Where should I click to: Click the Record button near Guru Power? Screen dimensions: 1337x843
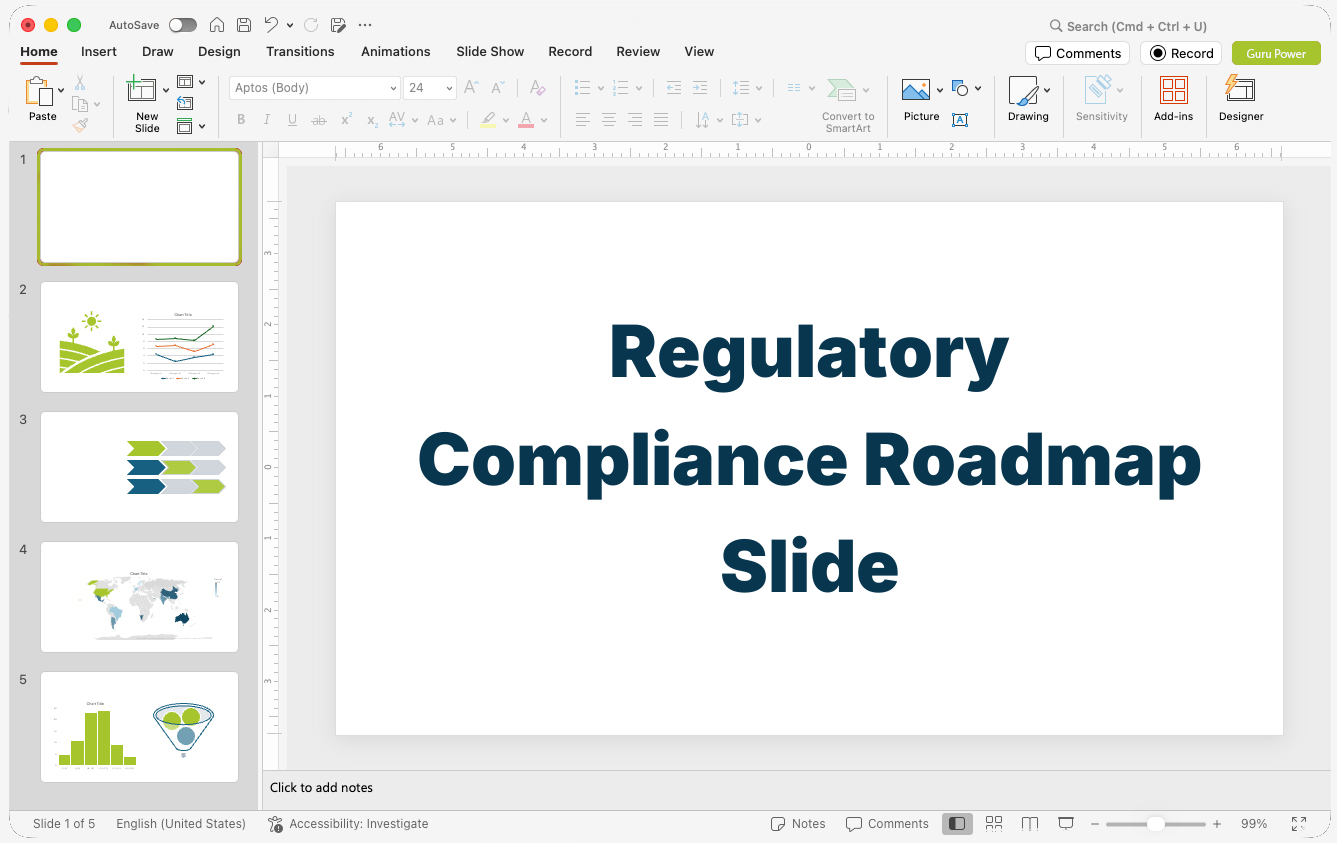(x=1181, y=53)
